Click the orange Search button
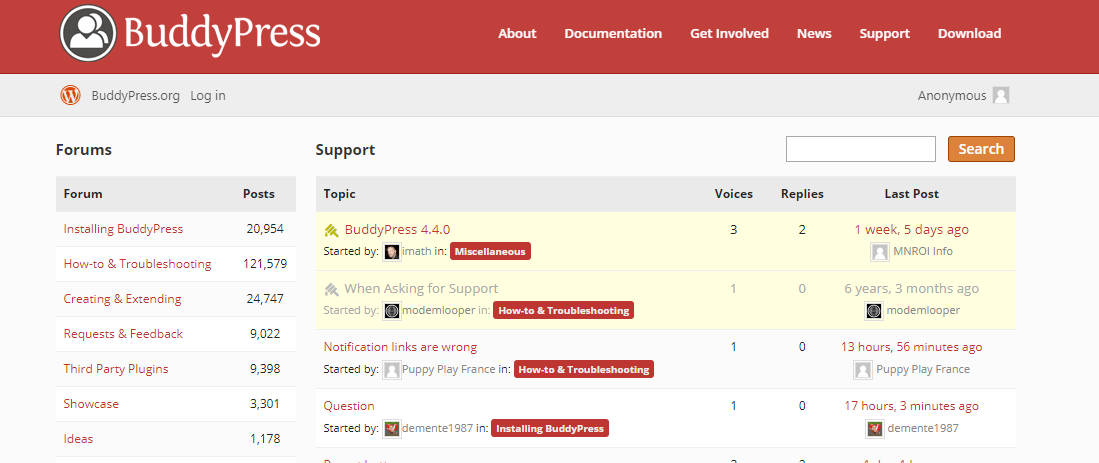Viewport: 1099px width, 463px height. 981,148
